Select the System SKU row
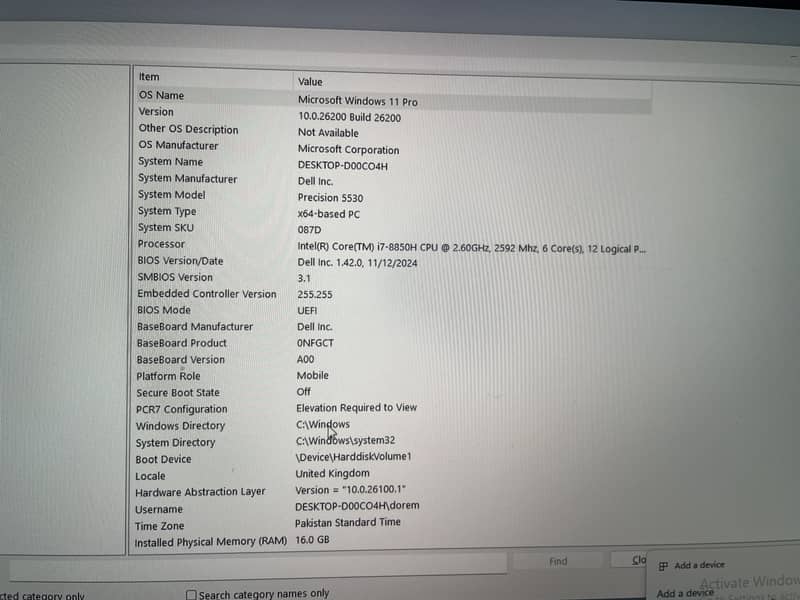Screen dimensions: 800x600 166,228
